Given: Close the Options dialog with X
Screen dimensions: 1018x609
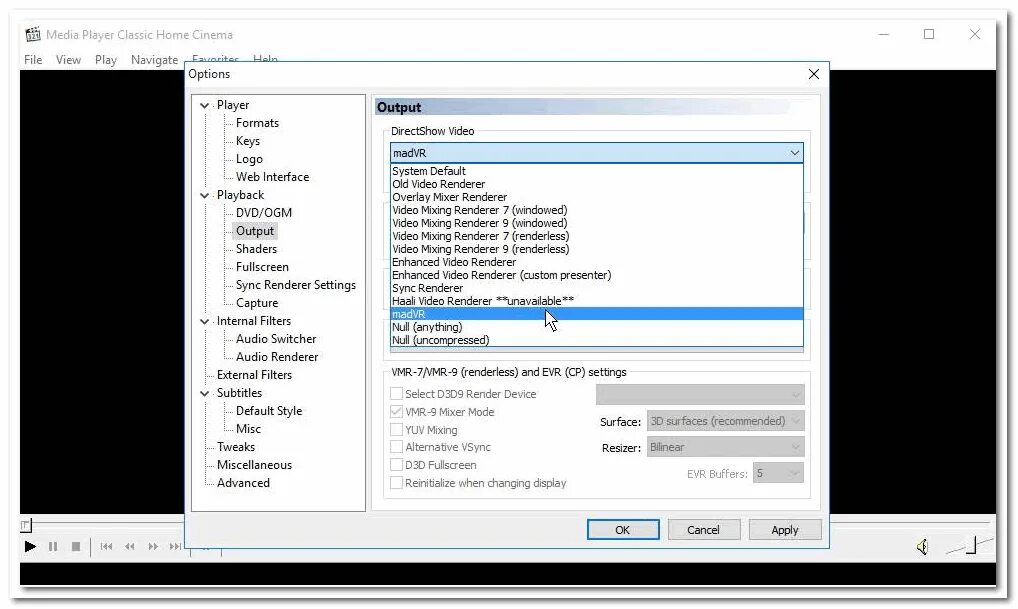Looking at the screenshot, I should (x=813, y=74).
